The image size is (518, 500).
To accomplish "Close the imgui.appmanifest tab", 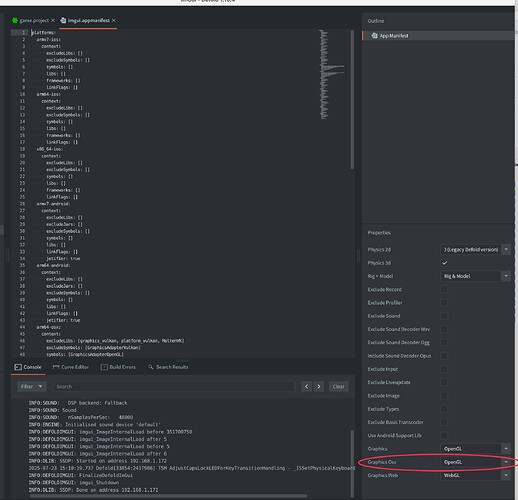I will tap(114, 21).
